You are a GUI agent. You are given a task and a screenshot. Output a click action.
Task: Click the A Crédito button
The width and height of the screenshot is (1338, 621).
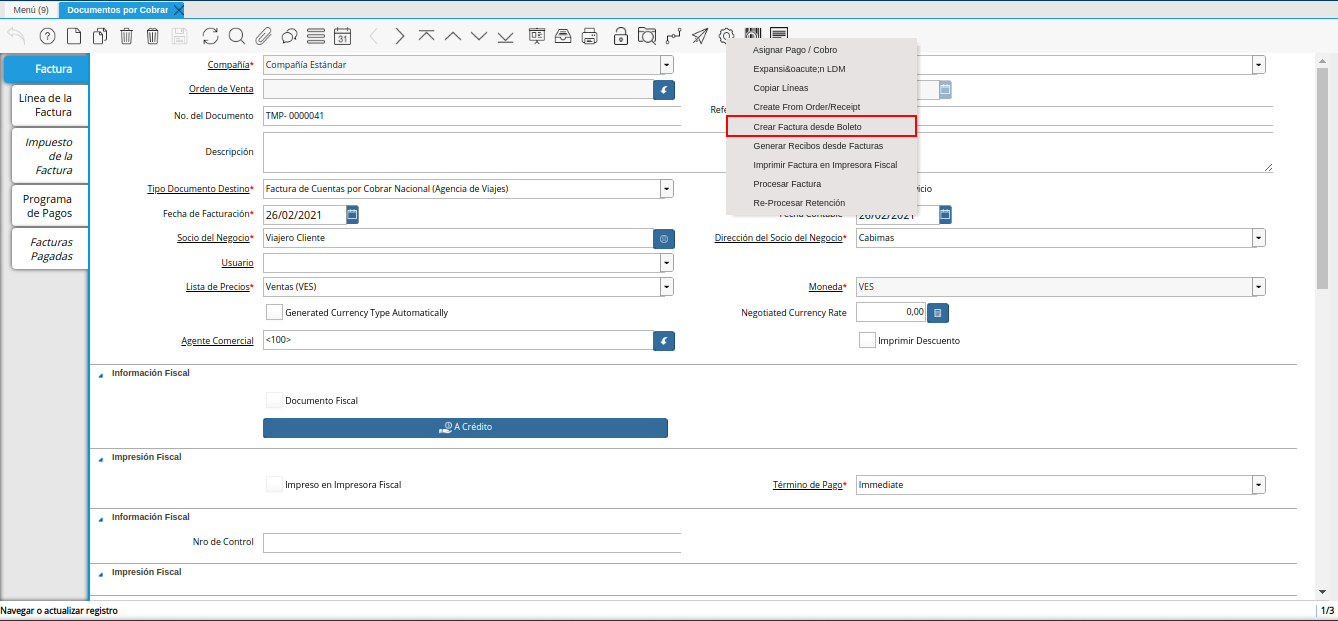465,427
